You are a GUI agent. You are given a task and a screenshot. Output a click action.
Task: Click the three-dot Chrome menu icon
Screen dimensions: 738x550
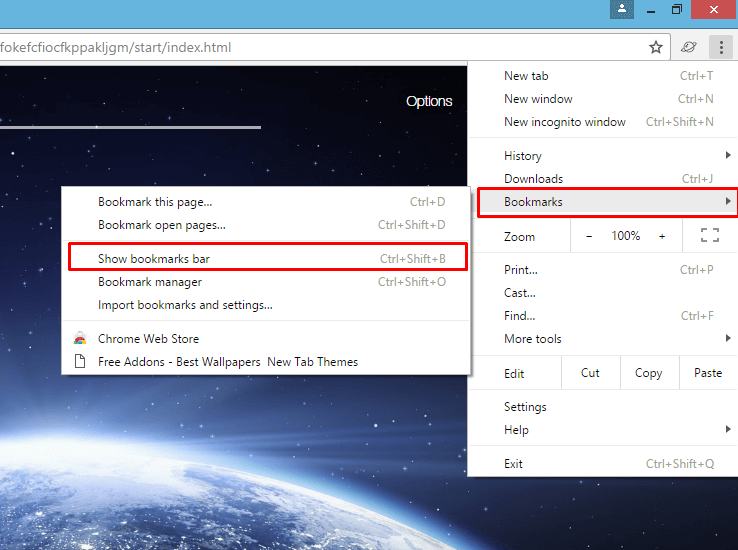click(x=720, y=47)
